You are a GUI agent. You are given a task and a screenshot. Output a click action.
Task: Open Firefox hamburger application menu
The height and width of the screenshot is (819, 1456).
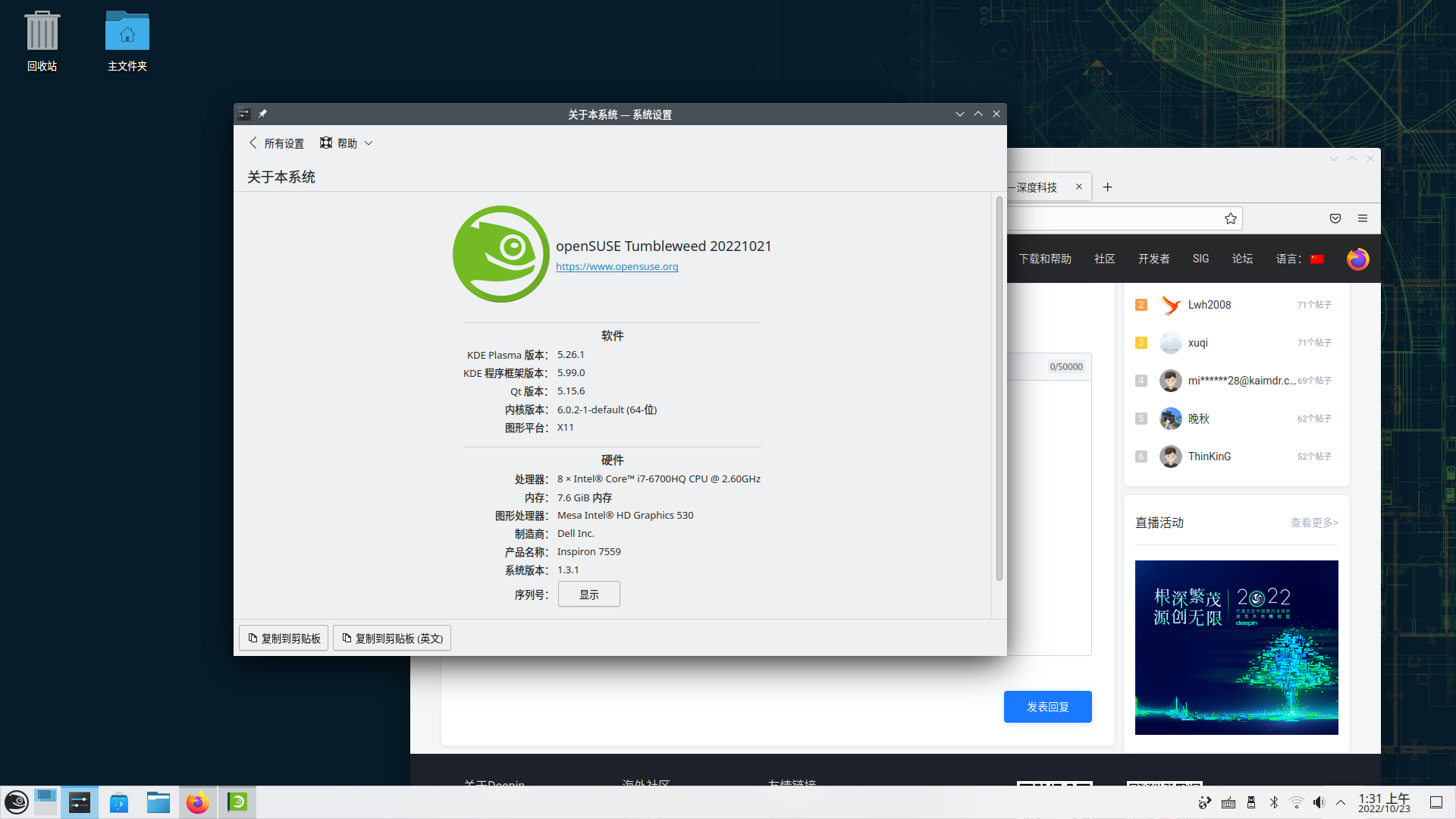pos(1363,218)
